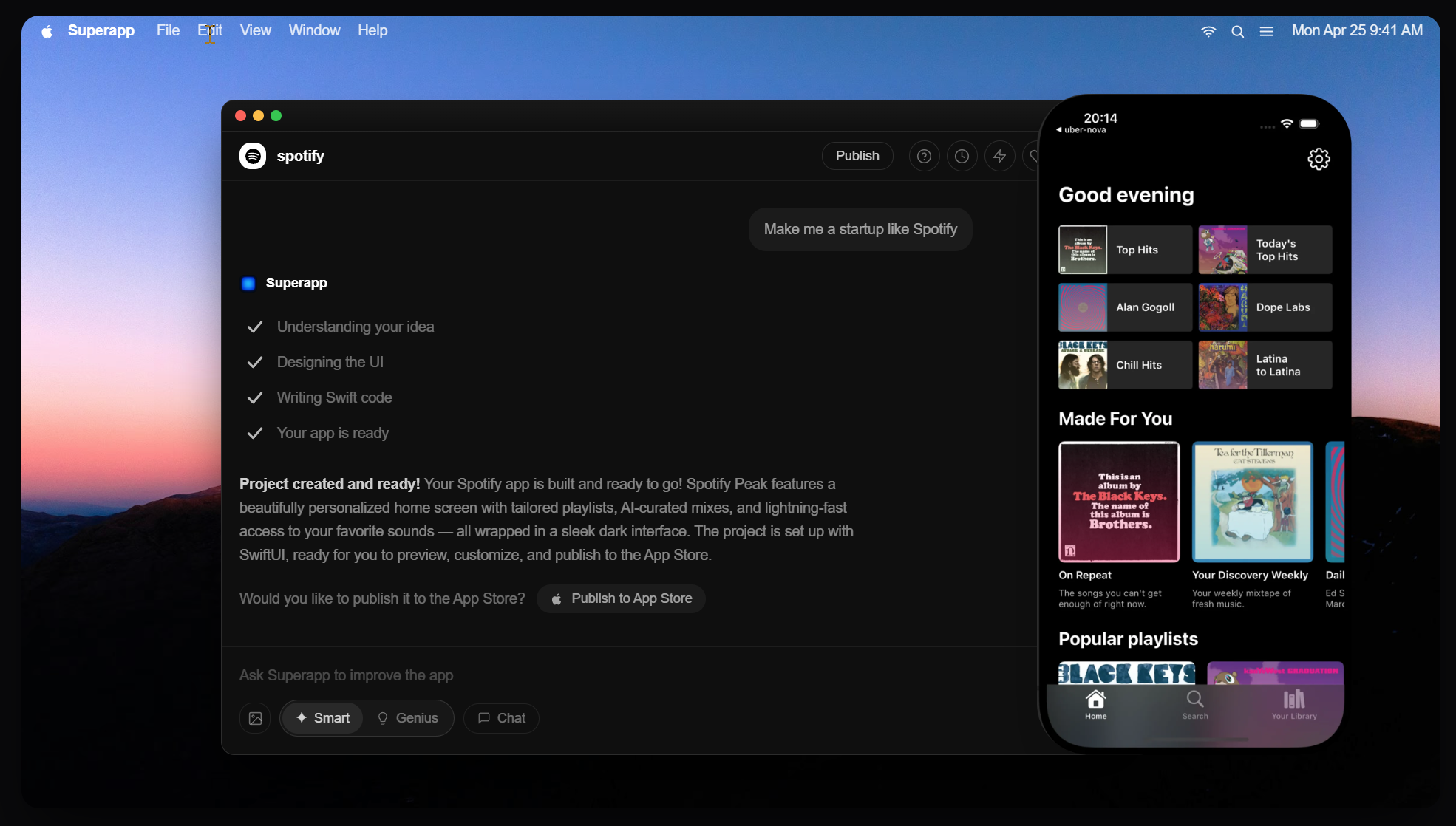Switch to Genius mode
Screen dimensions: 1456x826
pos(408,718)
